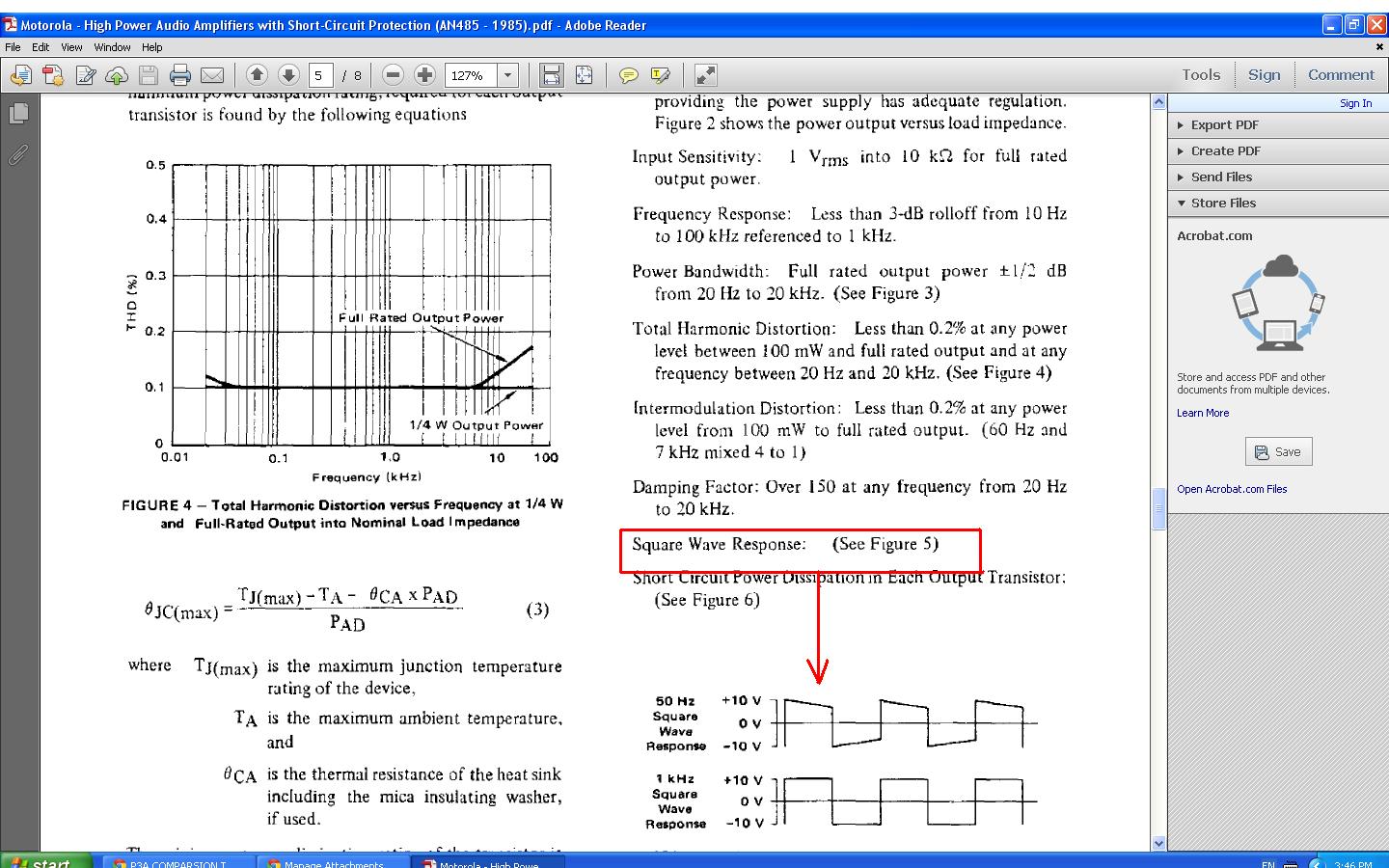Click the vertical scrollbar thumb
The image size is (1389, 868).
(x=1159, y=509)
